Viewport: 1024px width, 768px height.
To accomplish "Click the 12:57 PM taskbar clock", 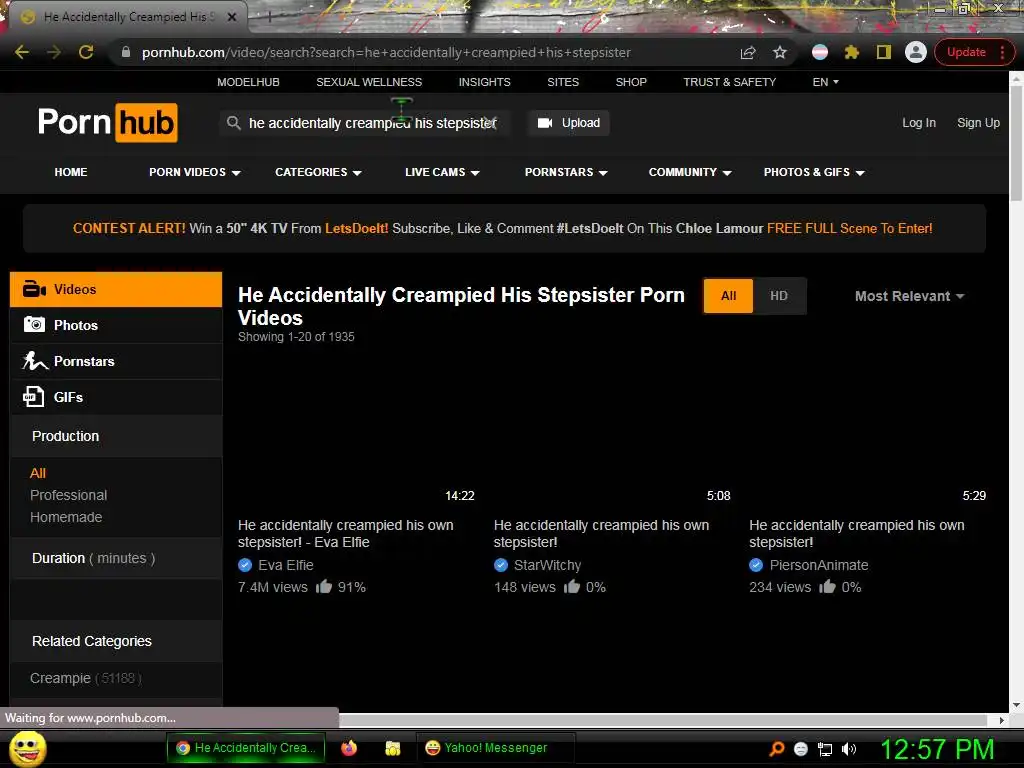I will [x=938, y=749].
